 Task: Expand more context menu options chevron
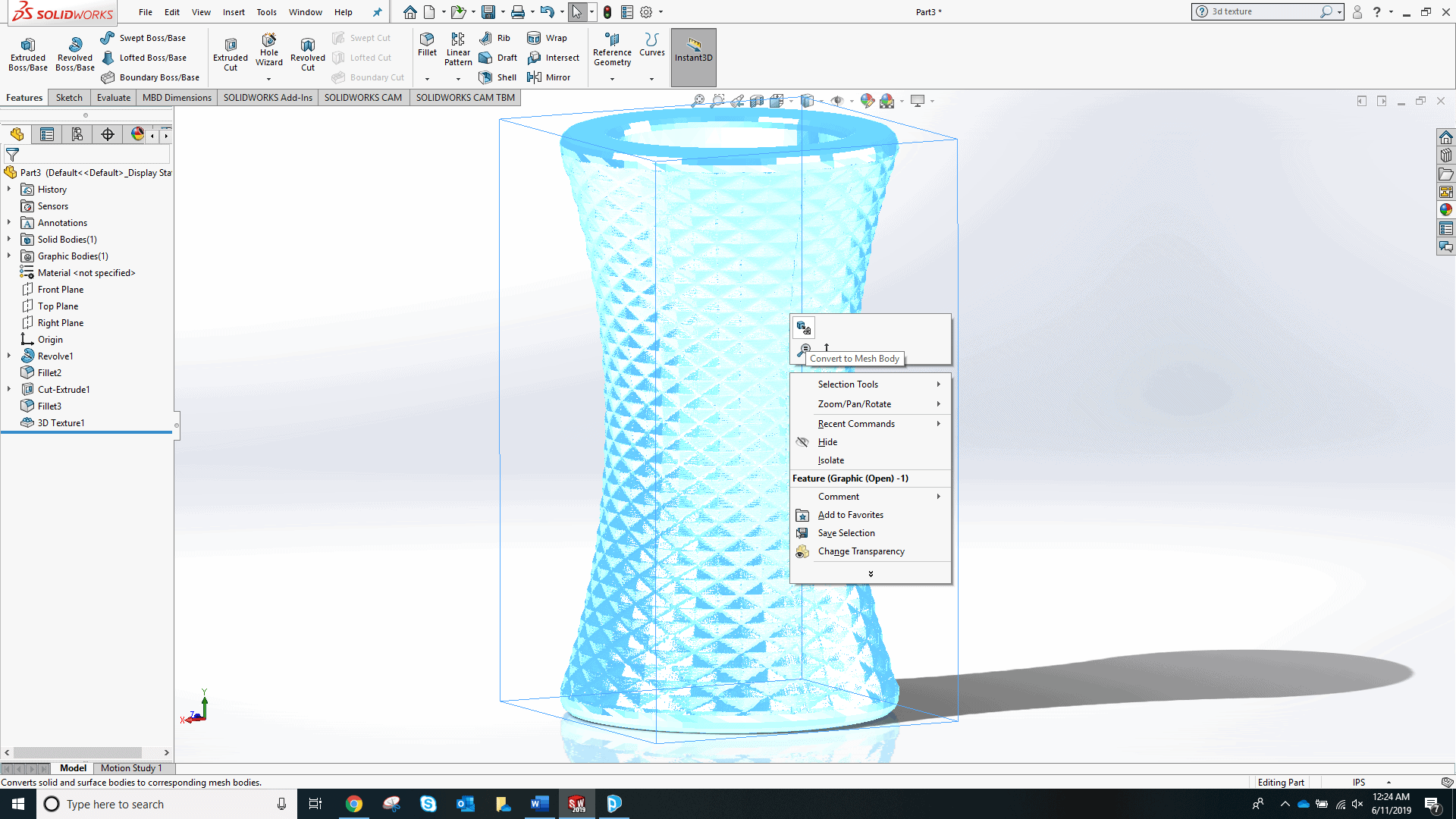coord(871,574)
